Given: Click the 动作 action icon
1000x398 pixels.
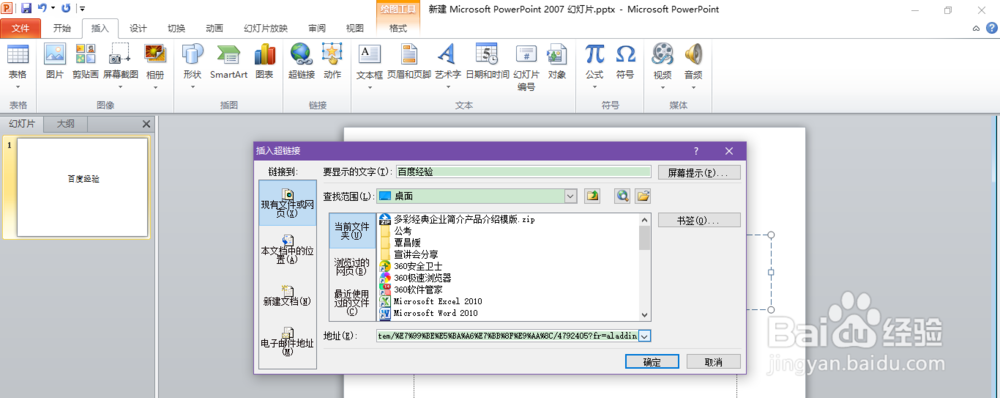Looking at the screenshot, I should (332, 61).
